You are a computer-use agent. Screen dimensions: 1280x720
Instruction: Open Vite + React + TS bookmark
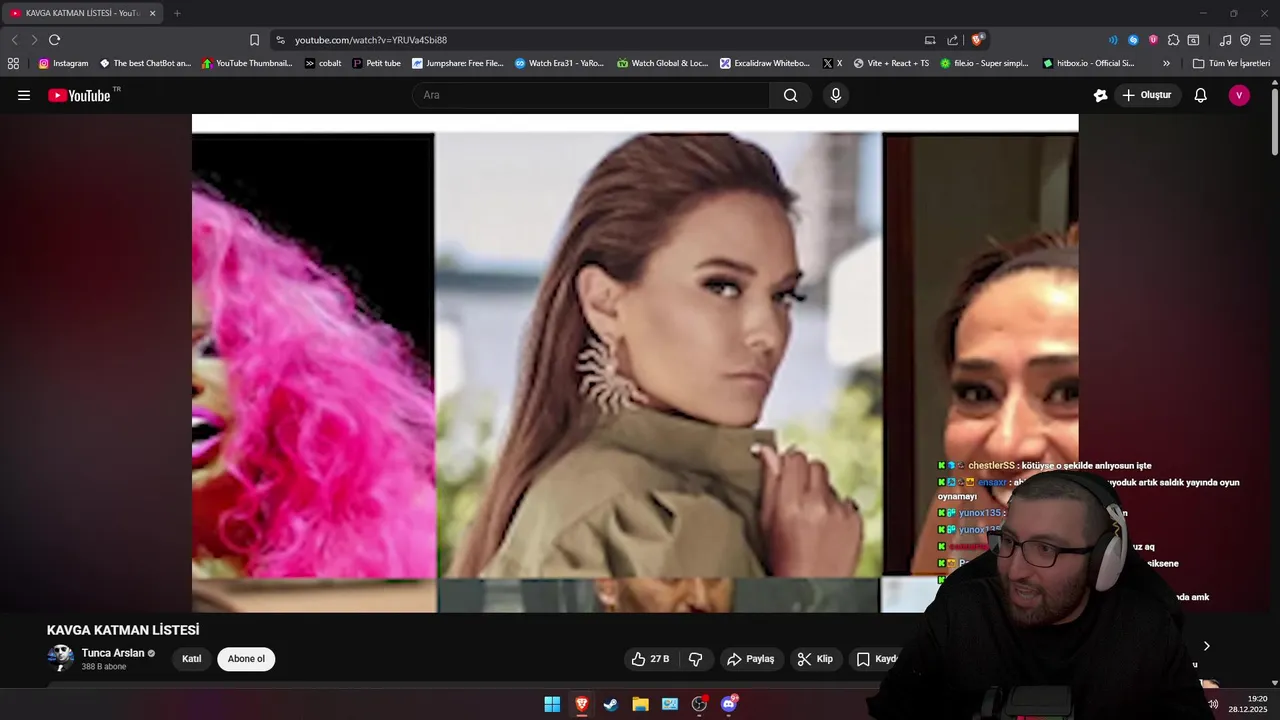tap(891, 63)
